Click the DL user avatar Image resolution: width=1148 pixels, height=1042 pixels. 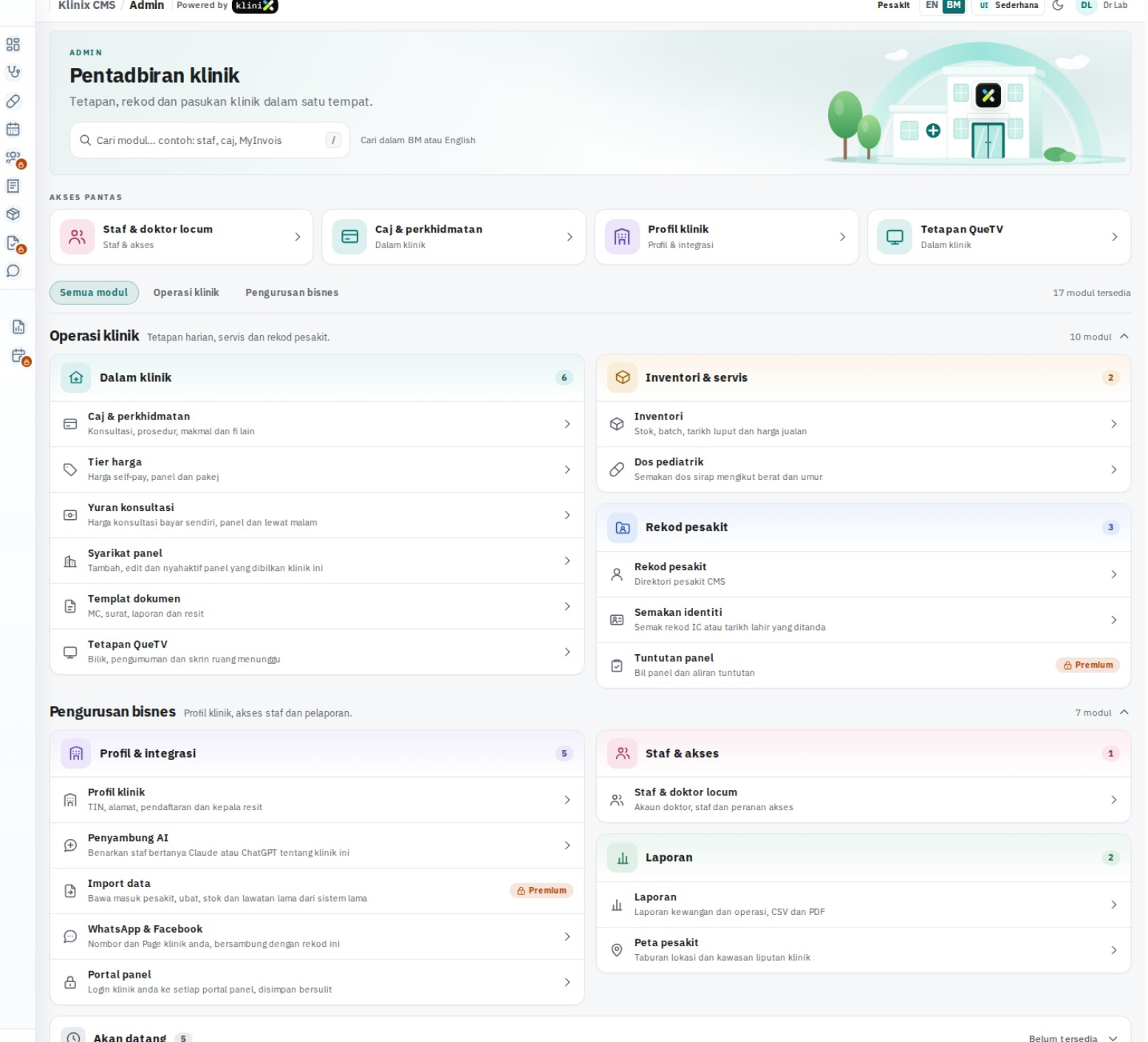point(1087,5)
